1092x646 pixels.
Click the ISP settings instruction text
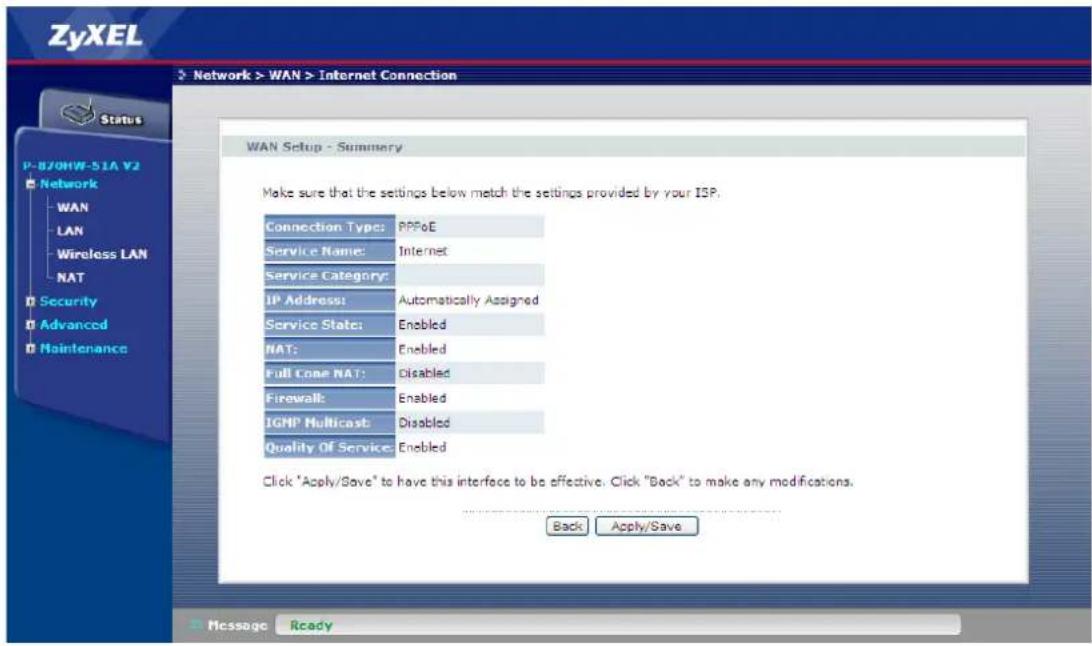(x=491, y=193)
